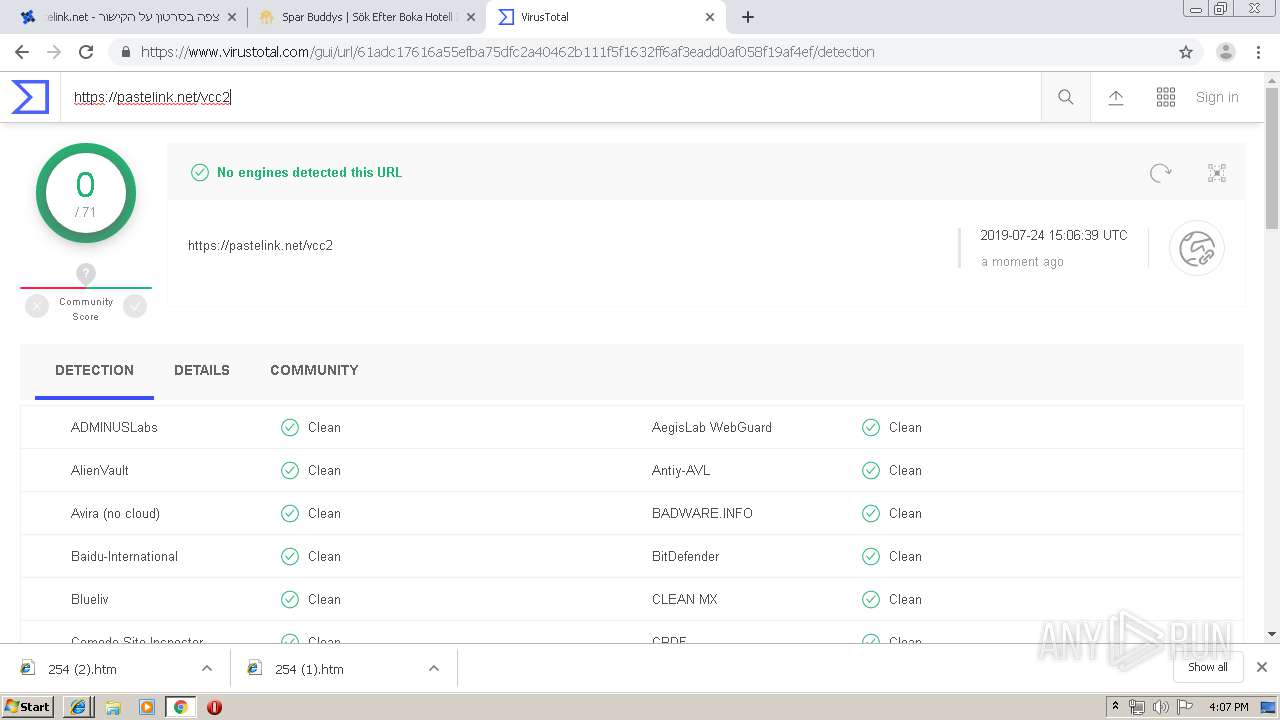Screen dimensions: 1280x720
Task: Click the URL globe link icon
Action: click(x=1197, y=248)
